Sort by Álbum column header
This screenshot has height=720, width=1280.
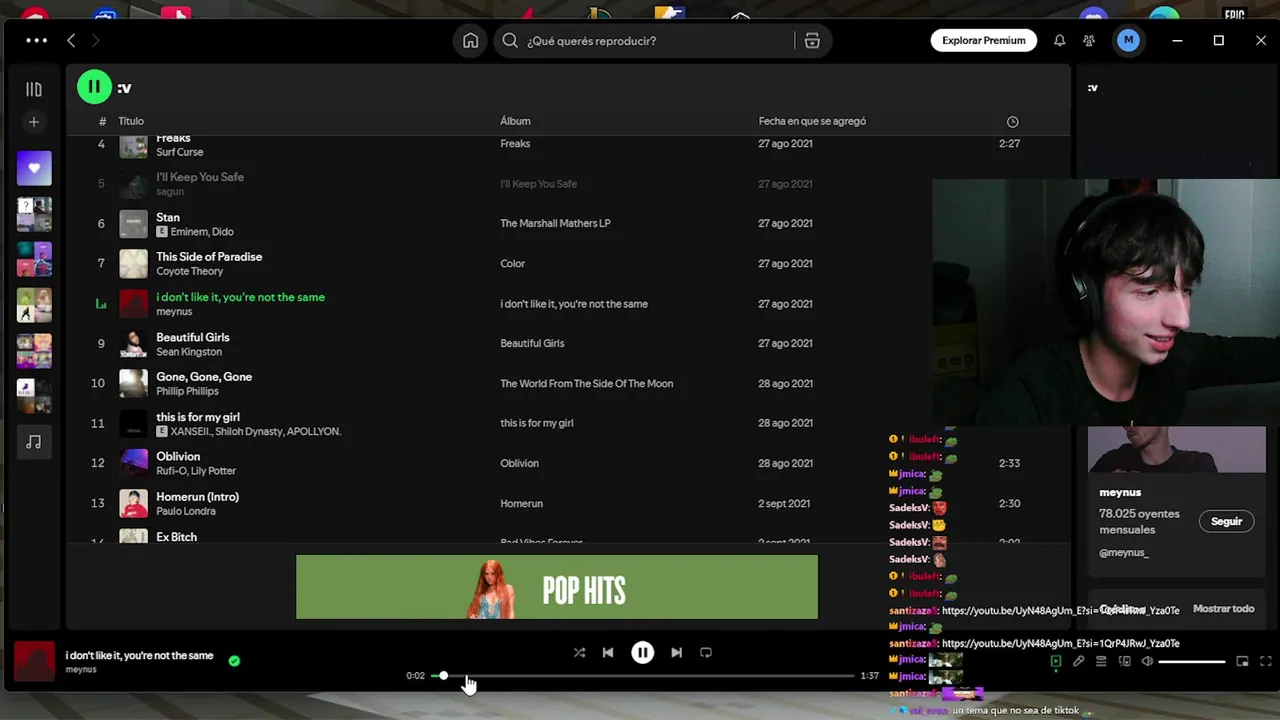click(x=515, y=121)
